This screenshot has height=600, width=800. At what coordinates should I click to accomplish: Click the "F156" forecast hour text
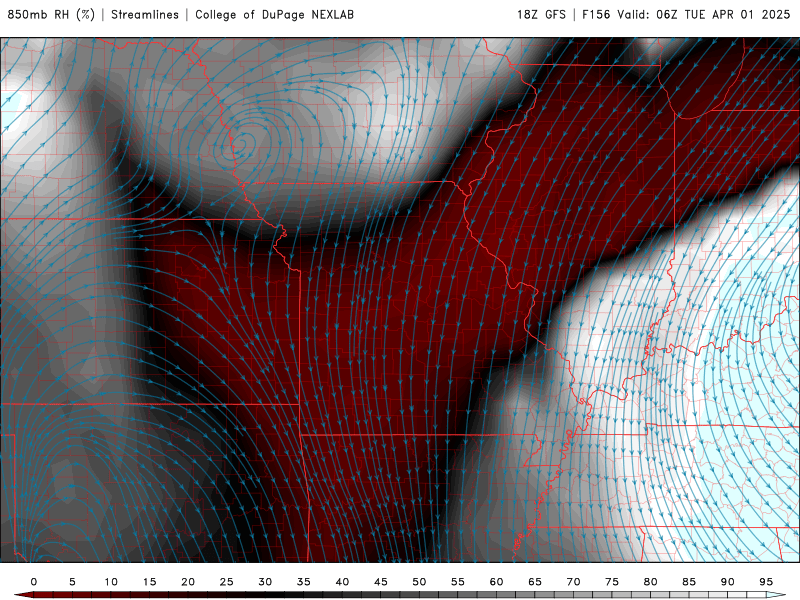[596, 15]
